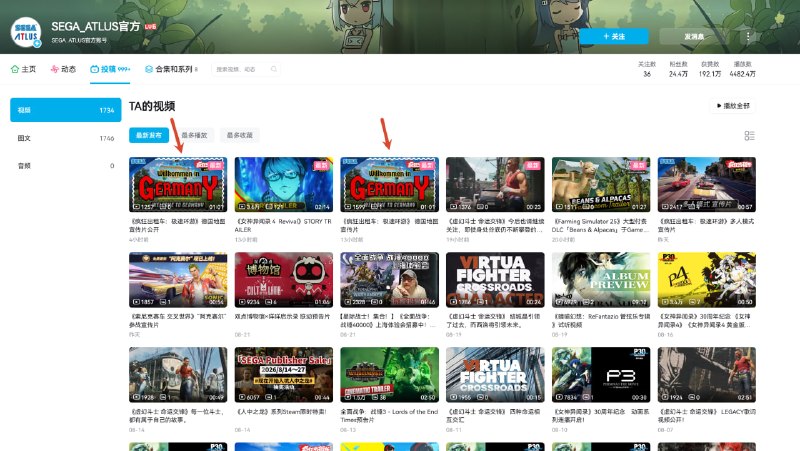The image size is (800, 451).
Task: Open the Total War Warhammer 40000 event thumbnail
Action: (389, 279)
